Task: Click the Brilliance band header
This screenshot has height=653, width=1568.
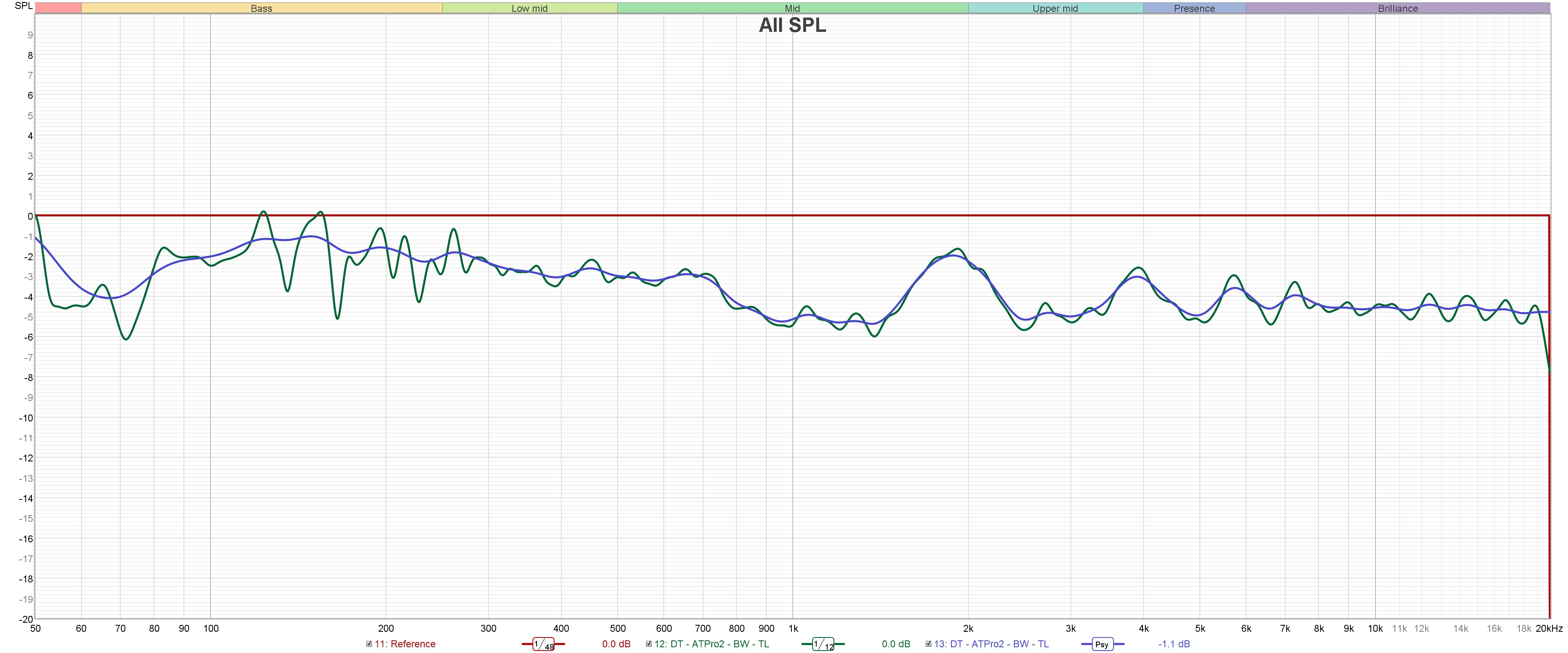Action: point(1398,9)
